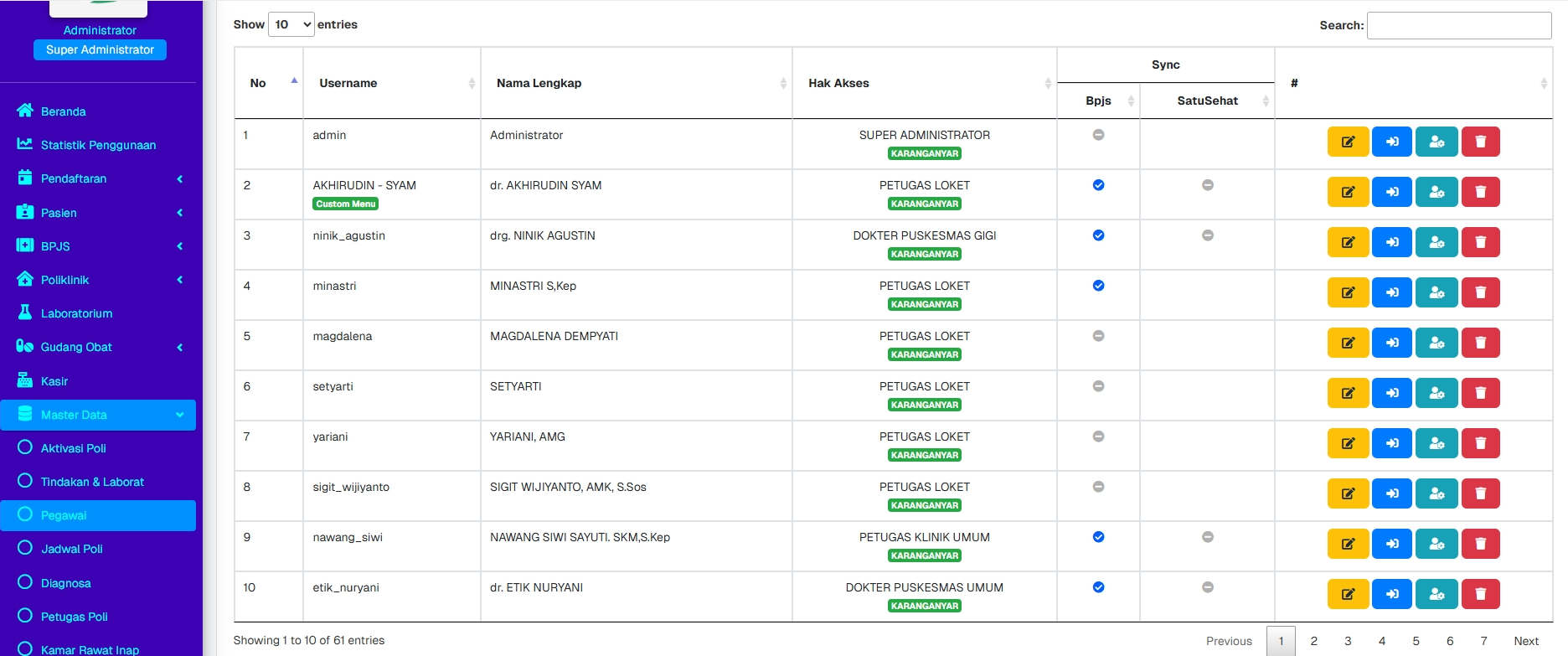Go to the Next page of entries
The image size is (1568, 656).
(1525, 641)
